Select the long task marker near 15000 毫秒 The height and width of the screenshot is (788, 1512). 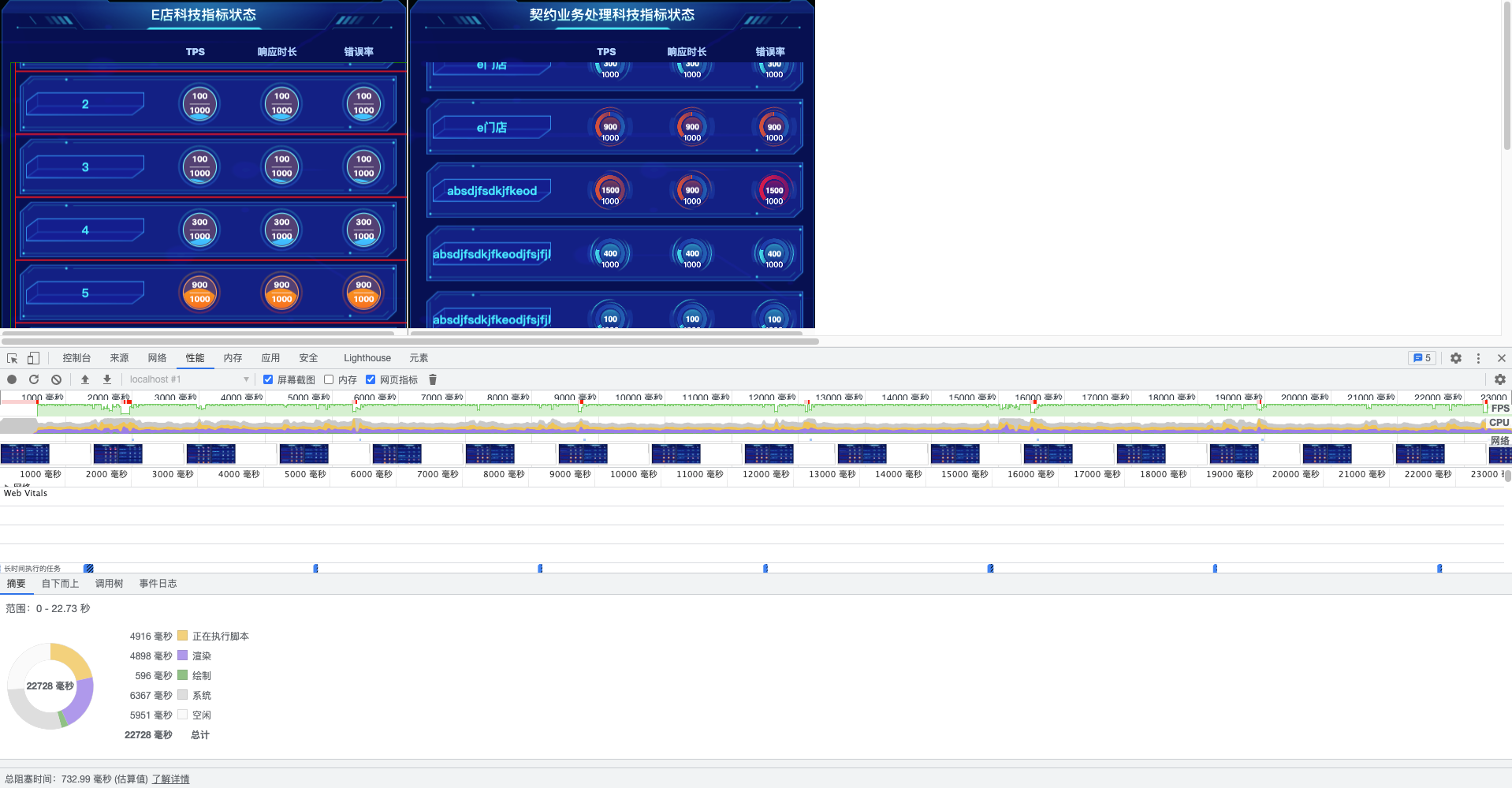point(990,568)
